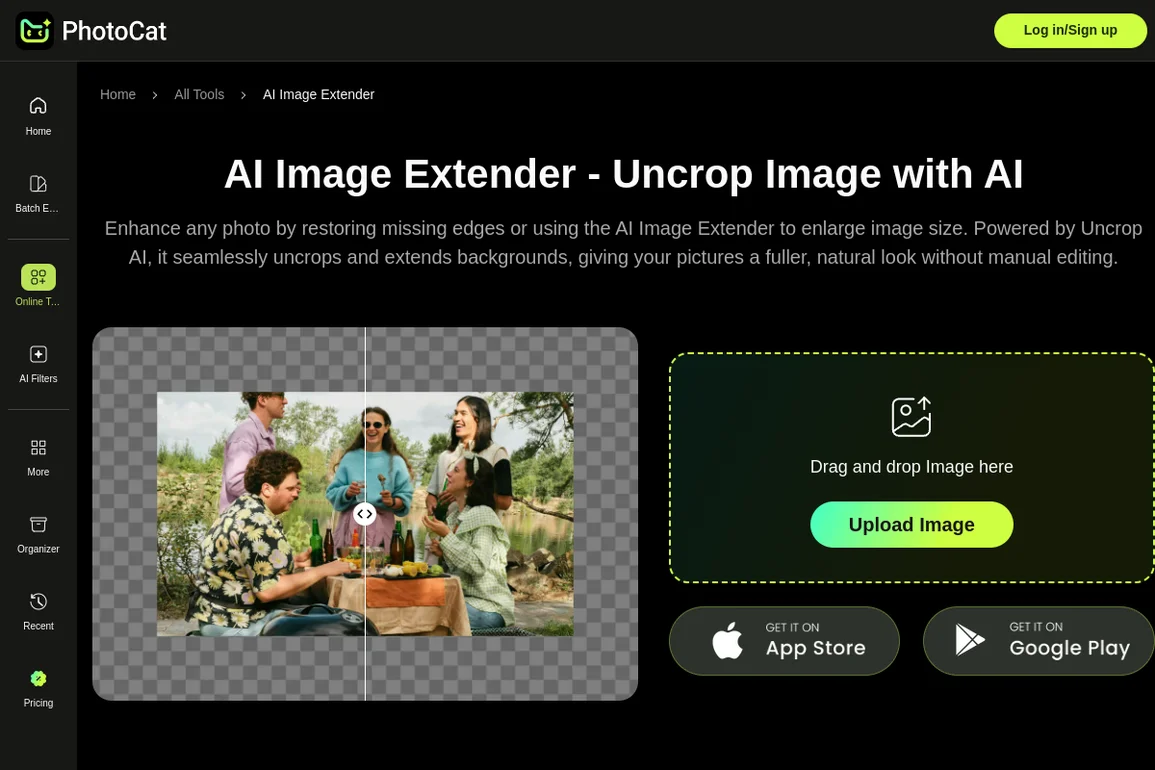Click the Log in/Sign up button
This screenshot has height=770, width=1155.
point(1070,30)
